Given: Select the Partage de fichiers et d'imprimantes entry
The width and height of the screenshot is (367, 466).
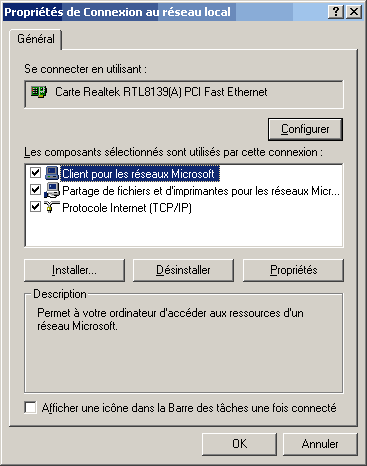Looking at the screenshot, I should pos(201,191).
